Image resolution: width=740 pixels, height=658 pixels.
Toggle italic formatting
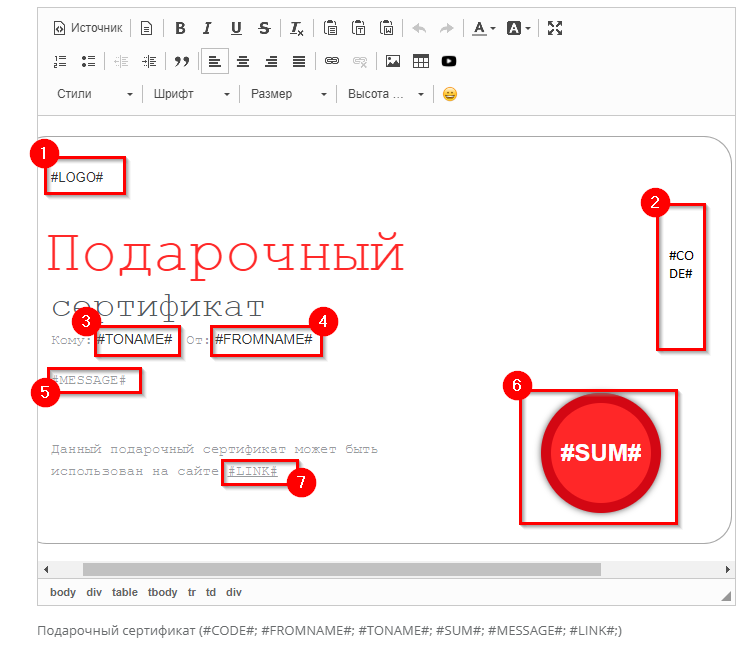[207, 28]
